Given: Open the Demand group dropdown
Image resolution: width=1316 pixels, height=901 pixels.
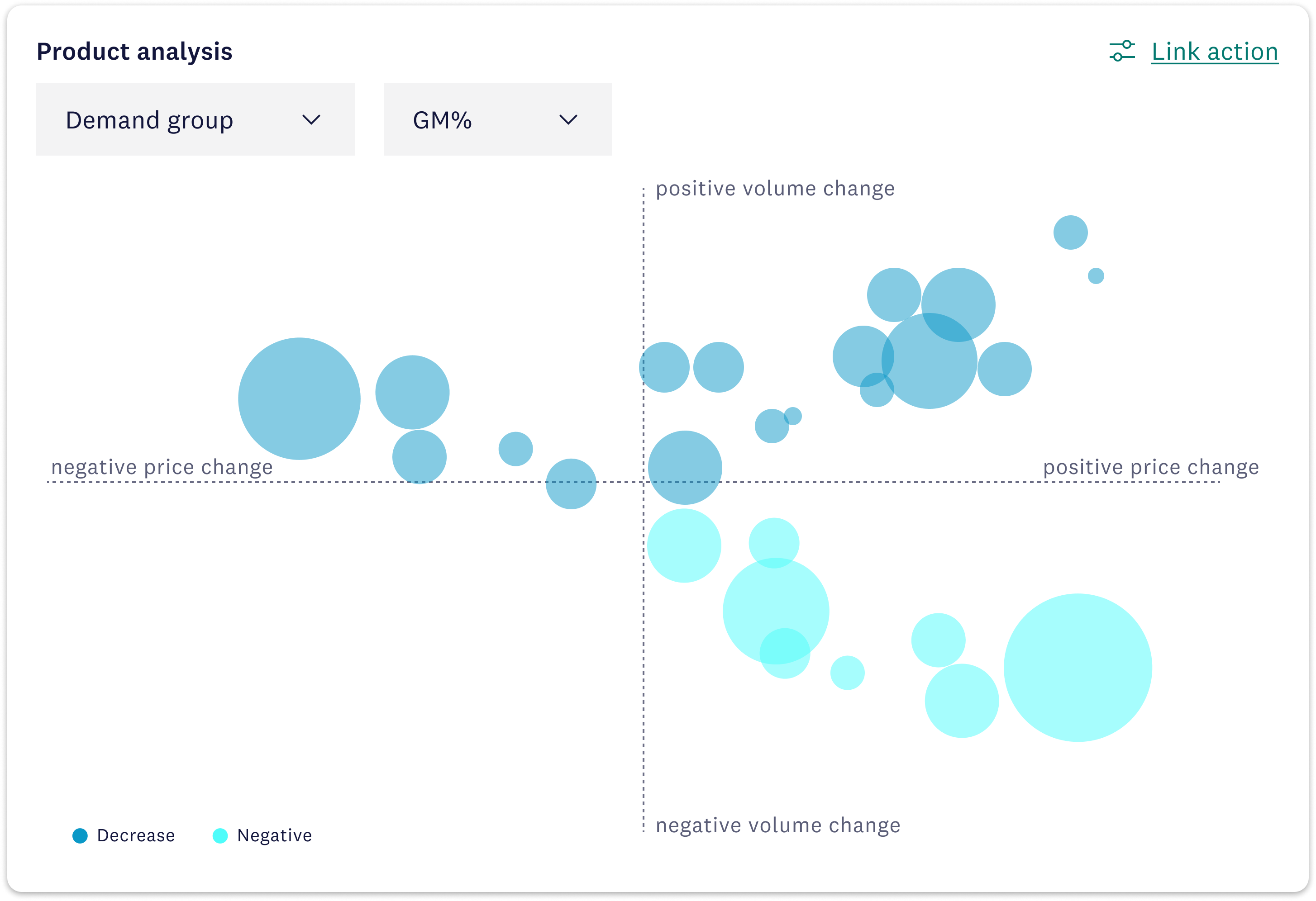Looking at the screenshot, I should (195, 119).
